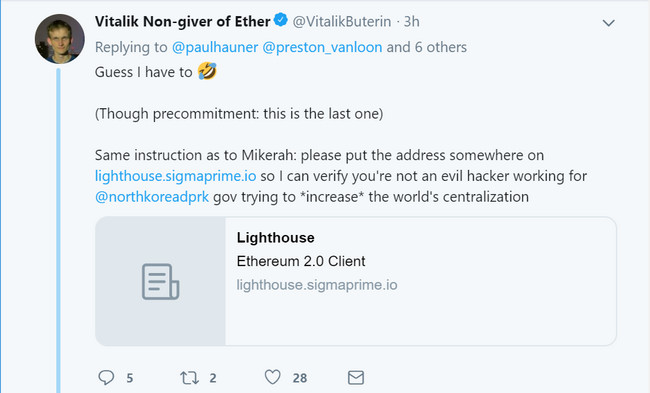Click the card's lighthouse.sigmaprime.io domain text
650x393 pixels.
pyautogui.click(x=317, y=285)
